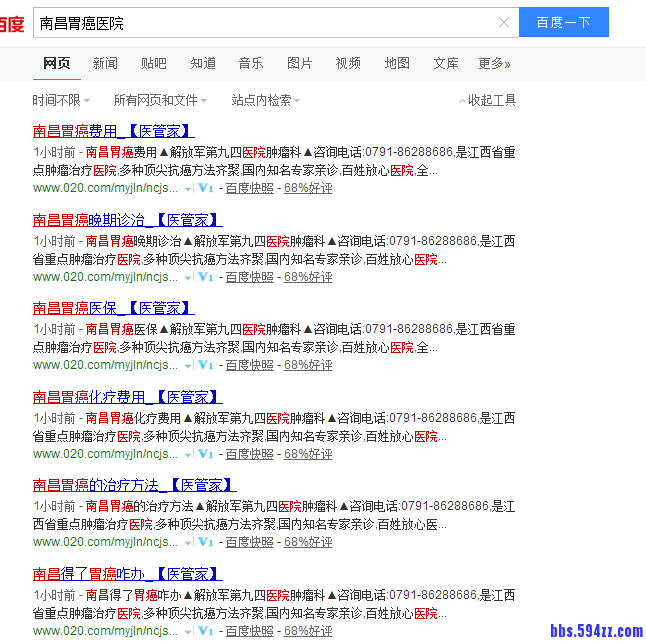Viewport: 646px width, 641px height.
Task: Expand URL arrow under 南昌胃癌的治疗方法 result
Action: pos(187,543)
